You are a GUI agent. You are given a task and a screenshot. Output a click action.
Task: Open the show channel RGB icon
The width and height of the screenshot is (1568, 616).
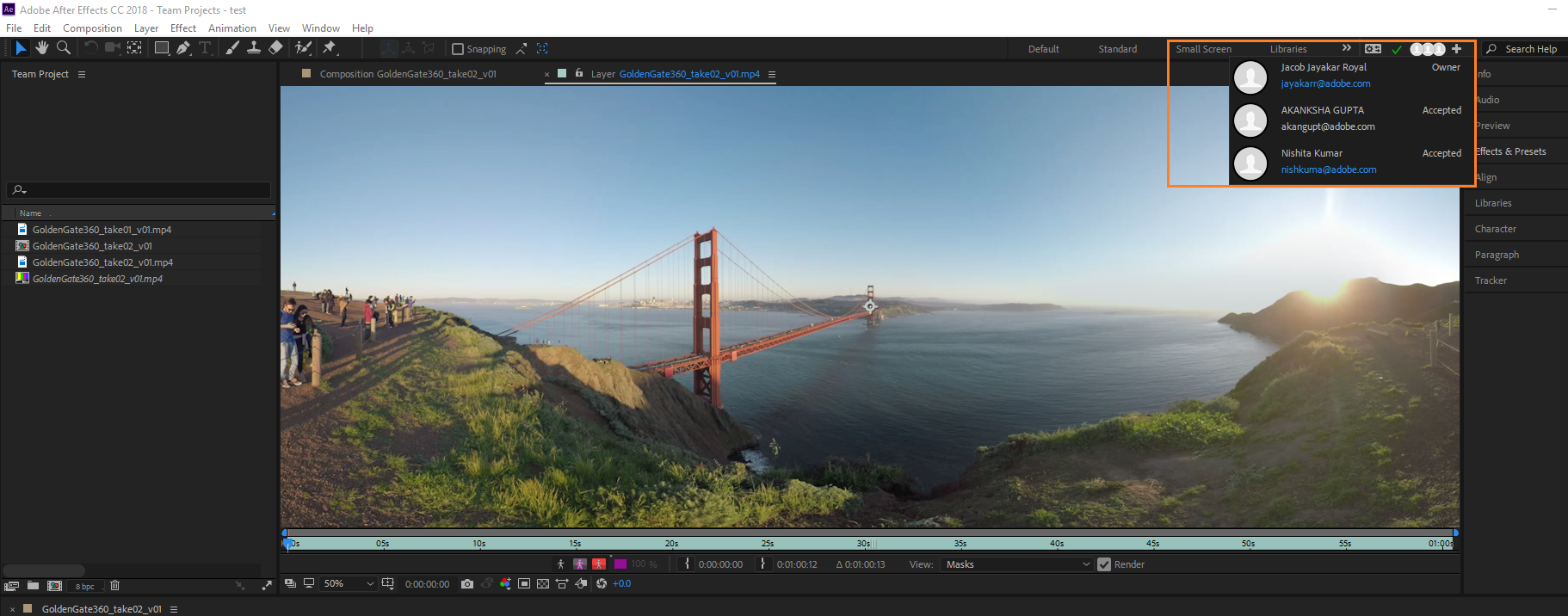(x=505, y=583)
